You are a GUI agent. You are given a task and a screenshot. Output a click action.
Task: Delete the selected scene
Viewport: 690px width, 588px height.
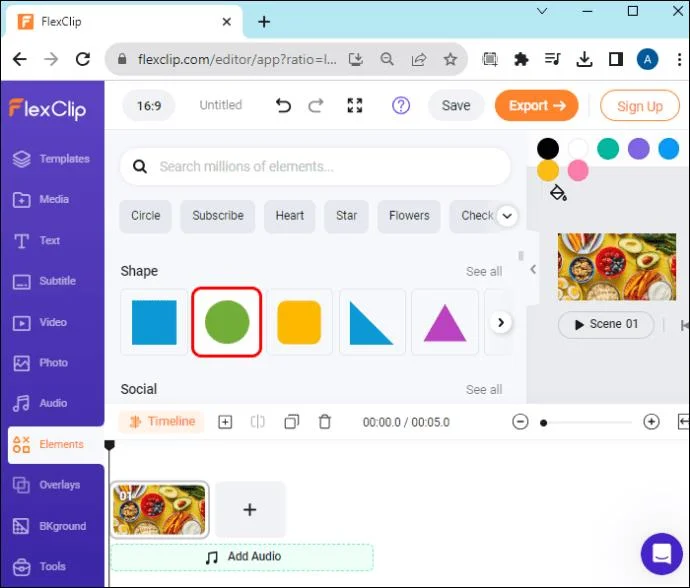325,422
